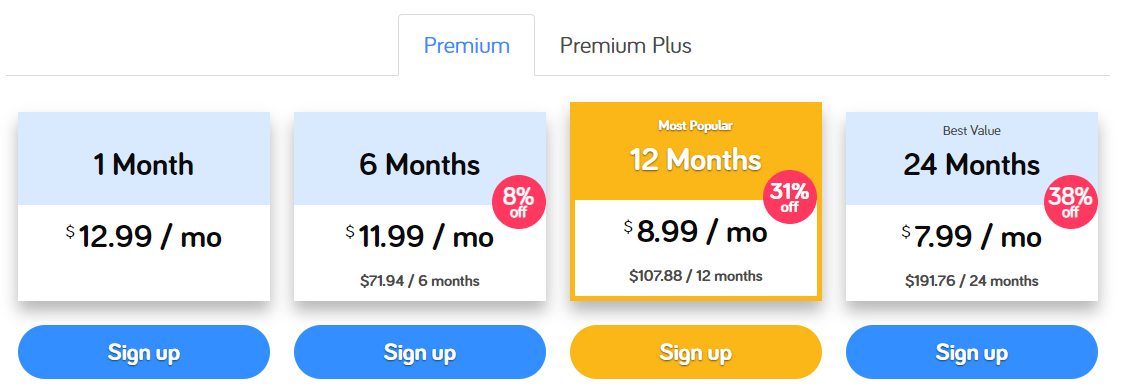Open the Premium Plus tab
This screenshot has width=1123, height=392.
click(x=625, y=45)
